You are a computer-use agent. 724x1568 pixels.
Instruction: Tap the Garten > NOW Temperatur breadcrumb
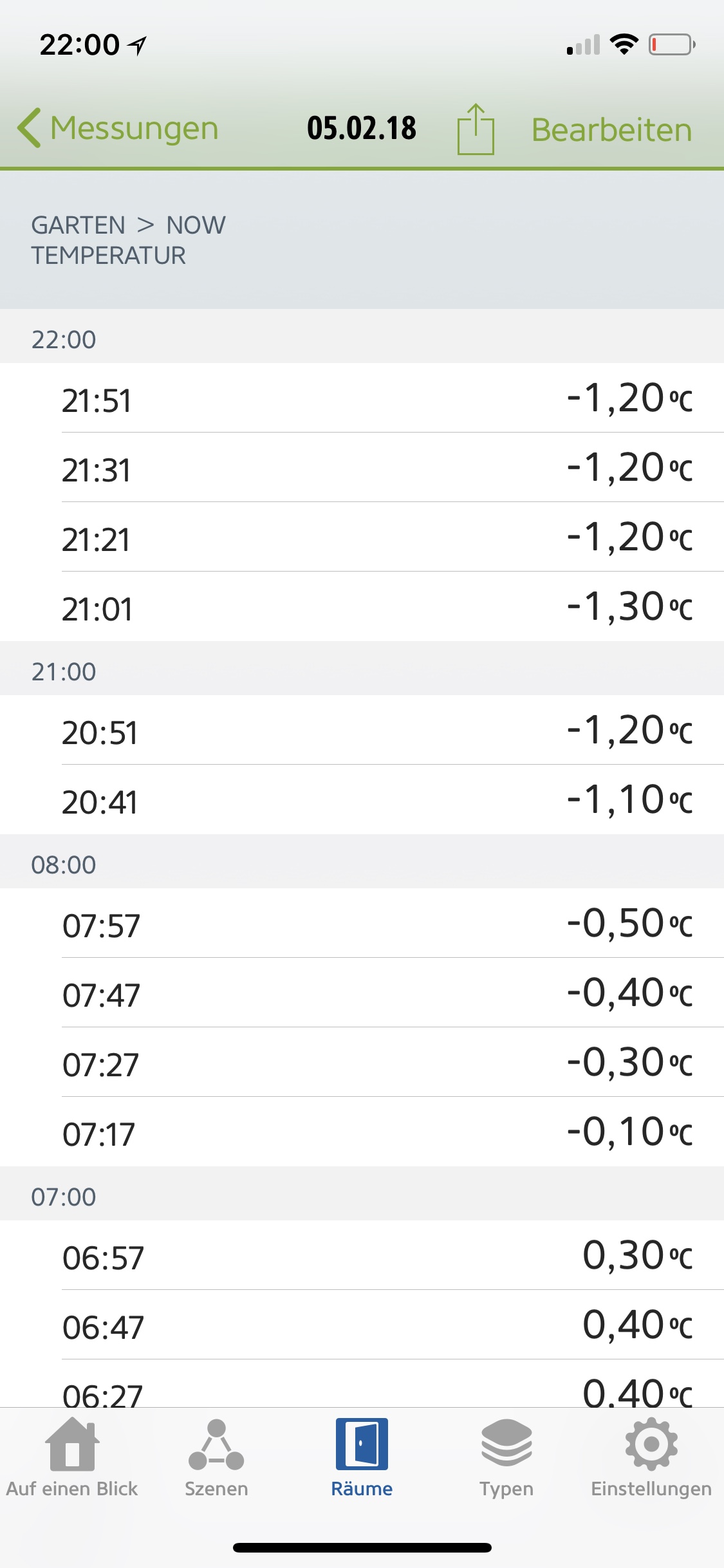(x=129, y=240)
